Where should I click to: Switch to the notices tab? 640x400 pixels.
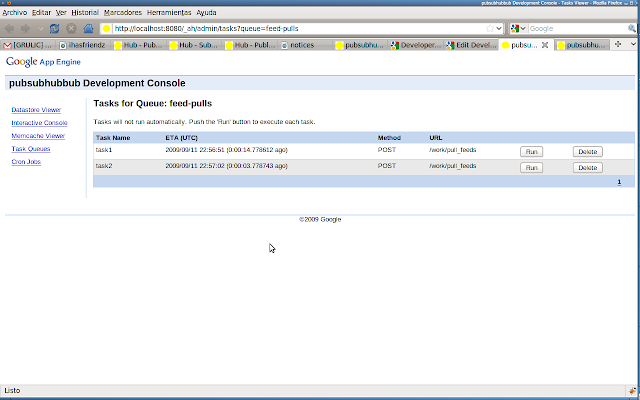click(x=305, y=45)
